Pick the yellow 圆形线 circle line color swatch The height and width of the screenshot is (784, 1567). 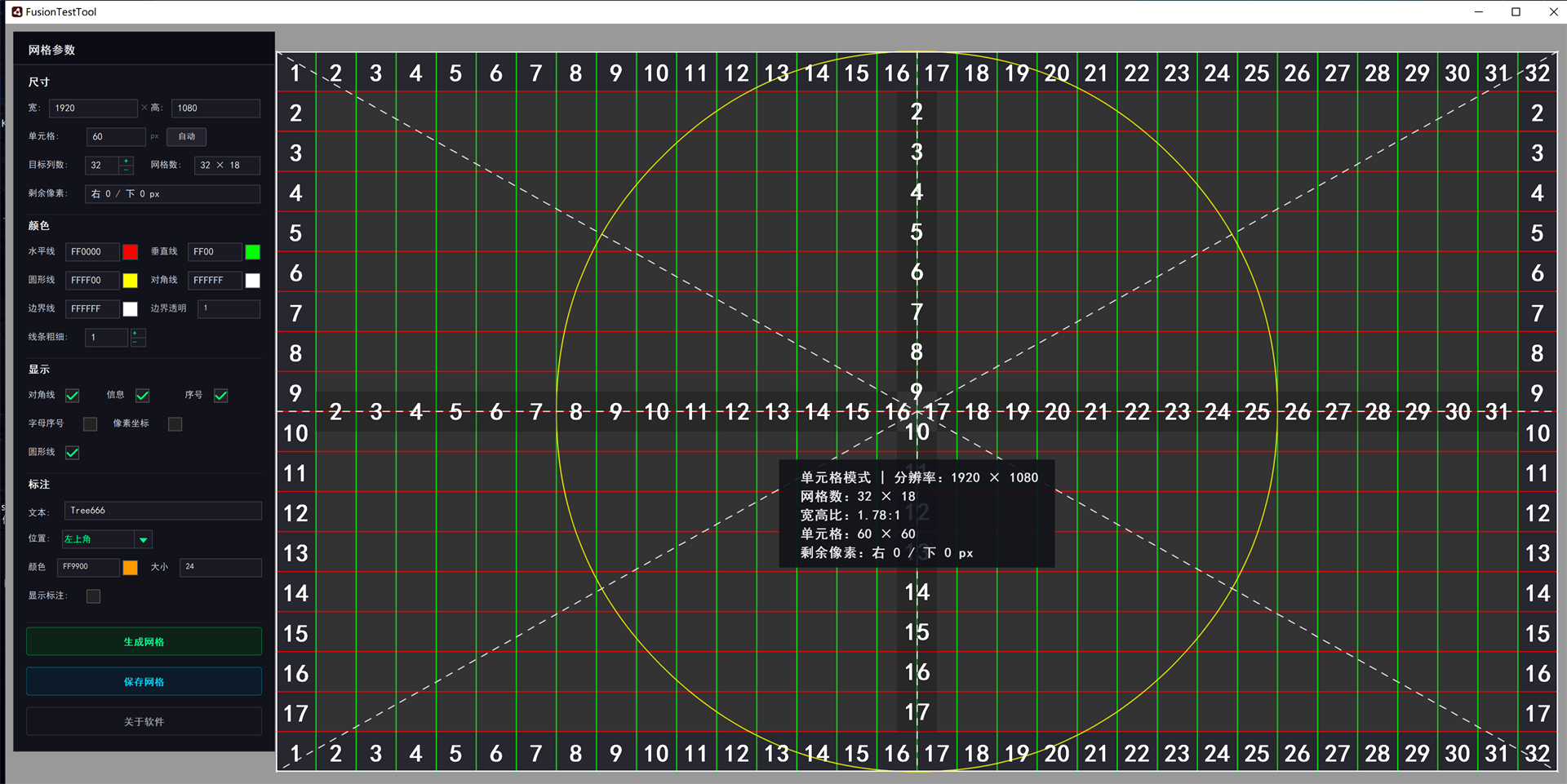131,281
